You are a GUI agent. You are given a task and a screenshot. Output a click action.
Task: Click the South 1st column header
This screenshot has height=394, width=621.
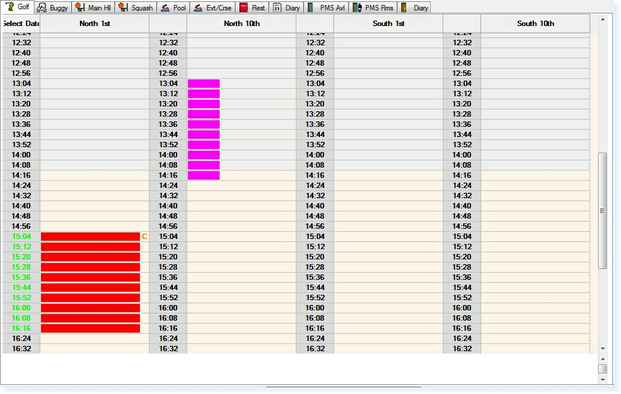pos(388,23)
